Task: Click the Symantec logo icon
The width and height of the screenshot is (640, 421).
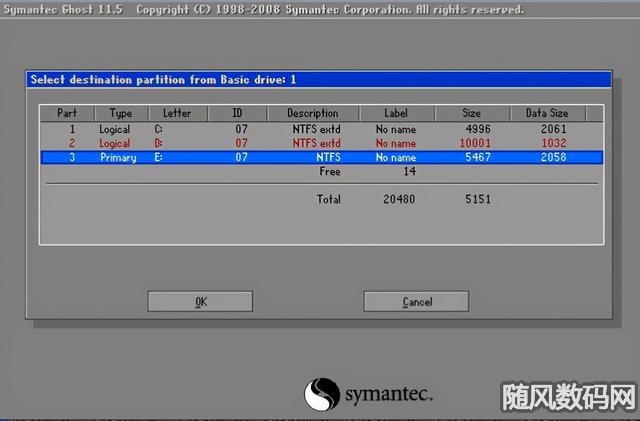Action: [322, 394]
